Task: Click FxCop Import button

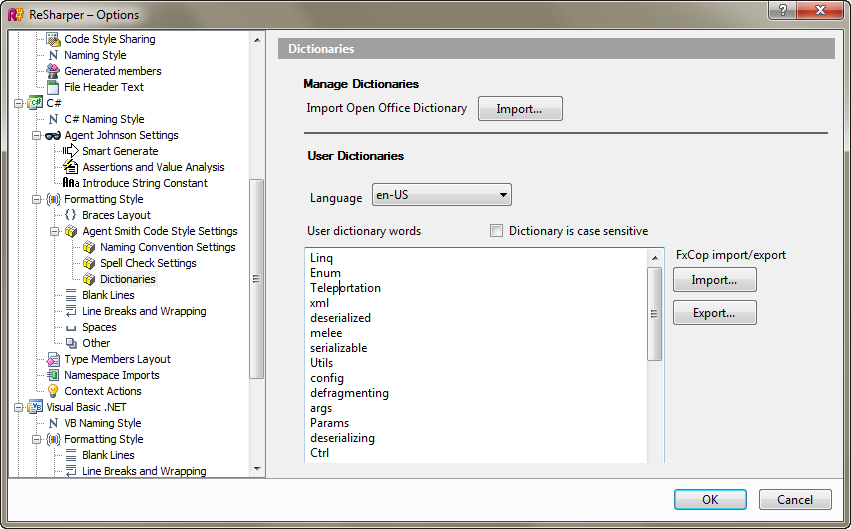Action: tap(714, 280)
